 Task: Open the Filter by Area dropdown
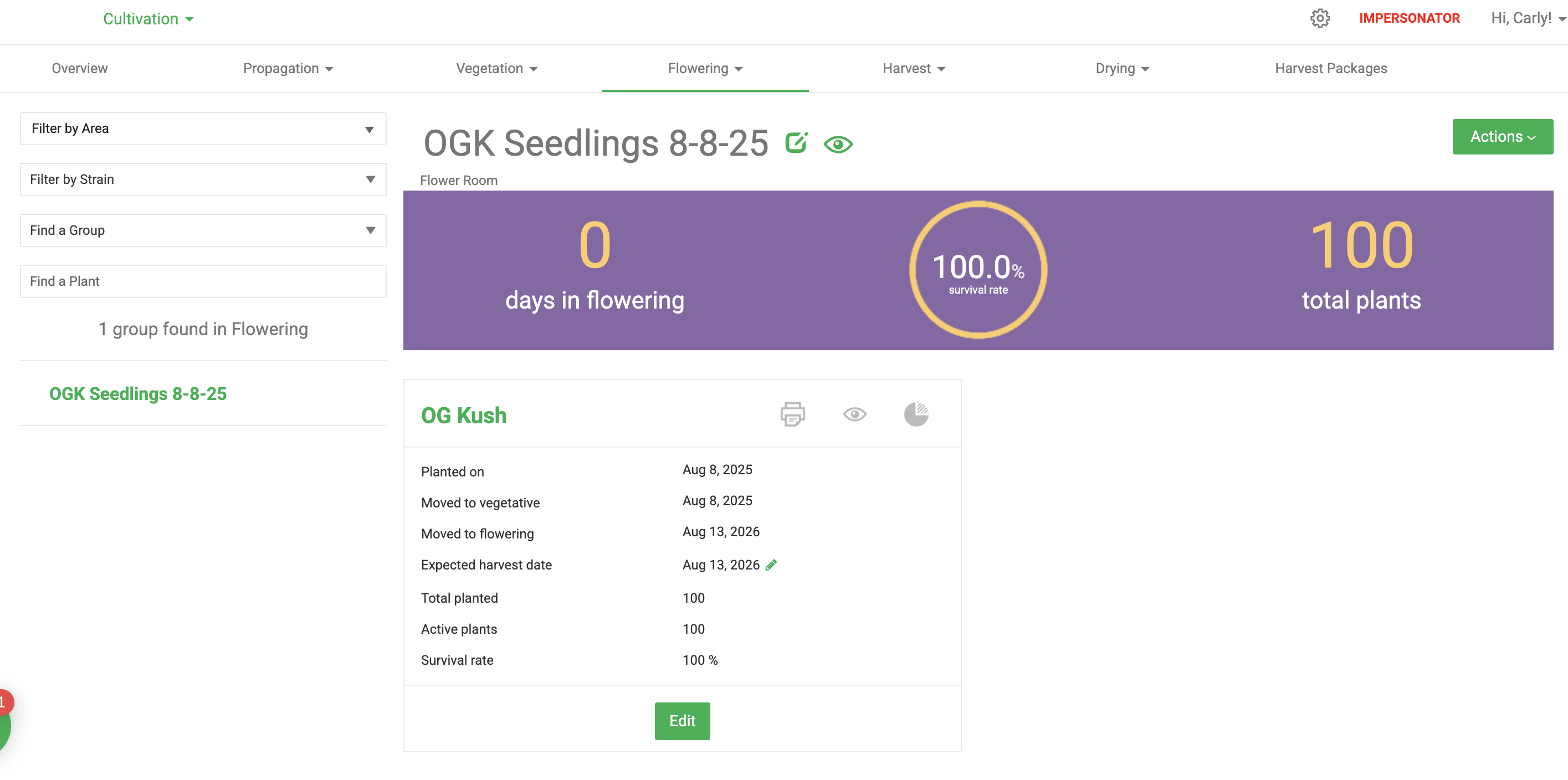[x=203, y=129]
